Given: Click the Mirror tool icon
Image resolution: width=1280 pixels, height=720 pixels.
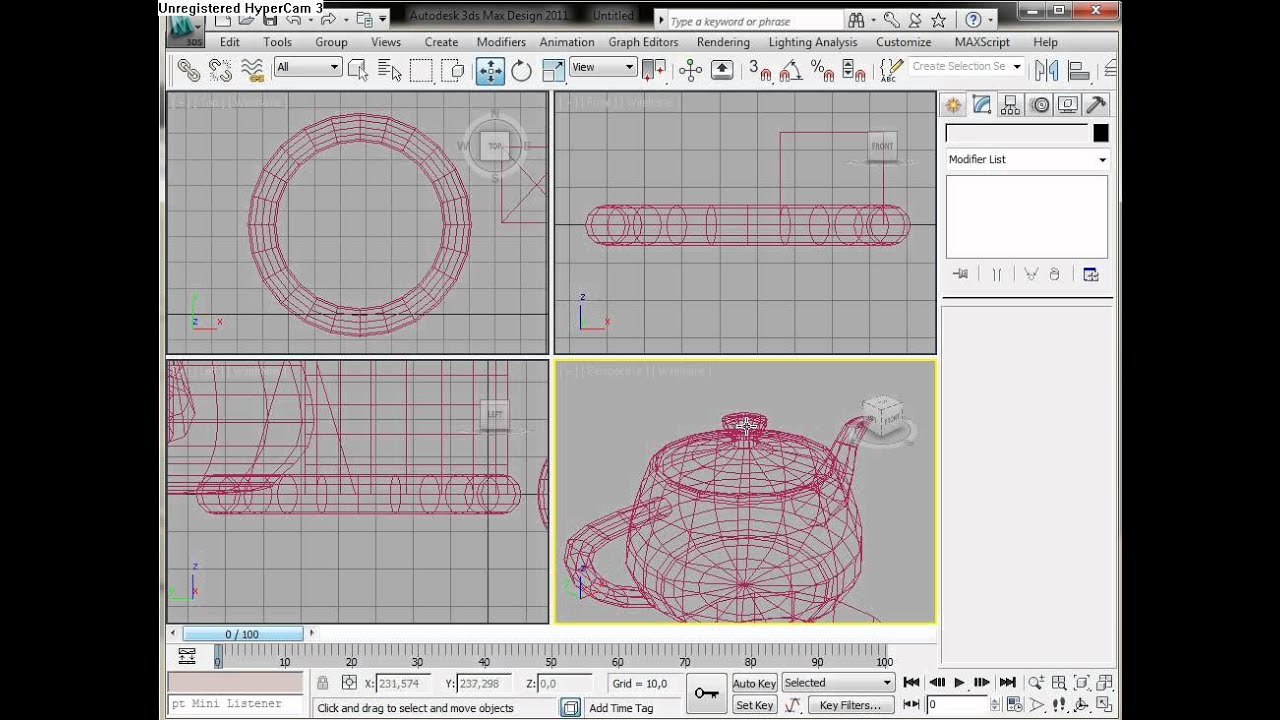Looking at the screenshot, I should click(1046, 69).
